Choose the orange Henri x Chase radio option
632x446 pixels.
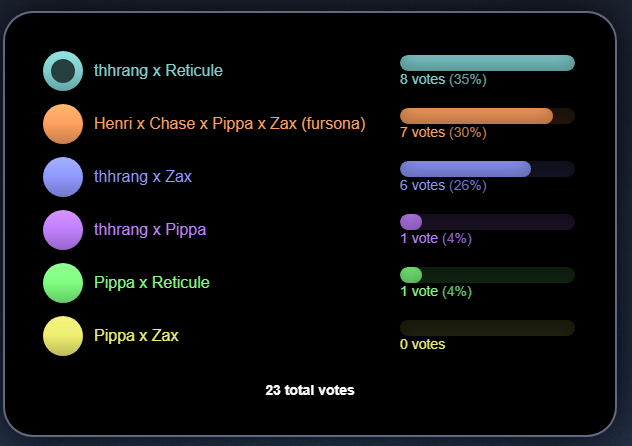coord(63,124)
